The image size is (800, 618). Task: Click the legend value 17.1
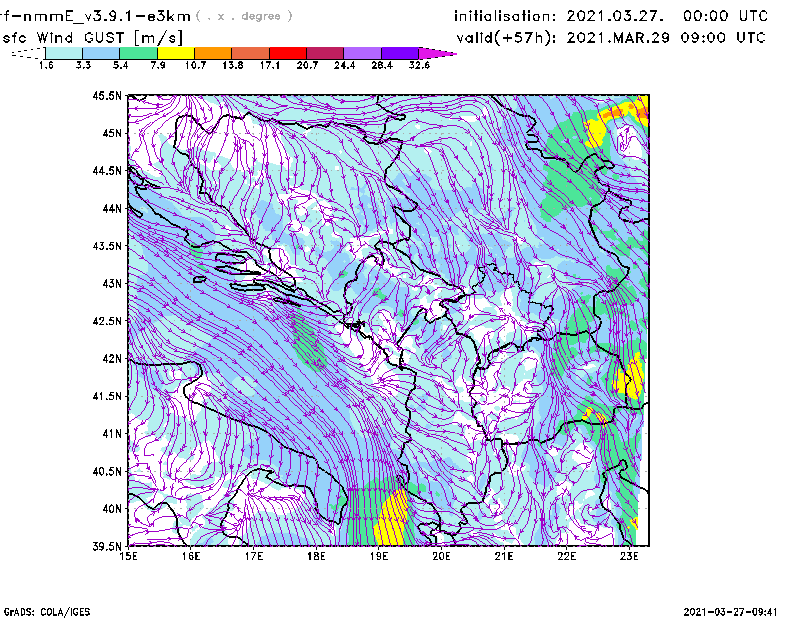pyautogui.click(x=270, y=65)
